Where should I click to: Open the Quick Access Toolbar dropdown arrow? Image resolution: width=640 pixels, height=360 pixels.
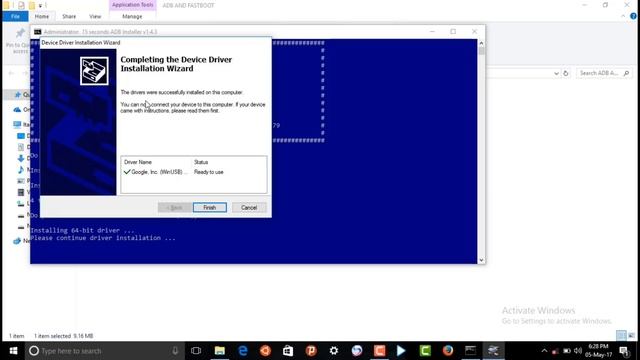tap(40, 6)
